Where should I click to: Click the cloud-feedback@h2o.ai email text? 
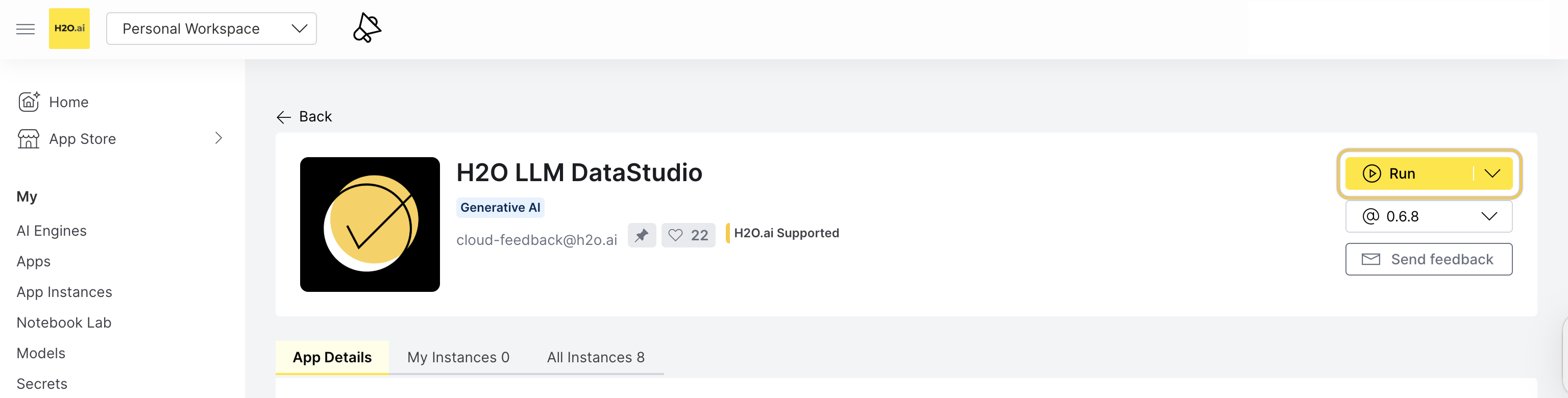537,240
